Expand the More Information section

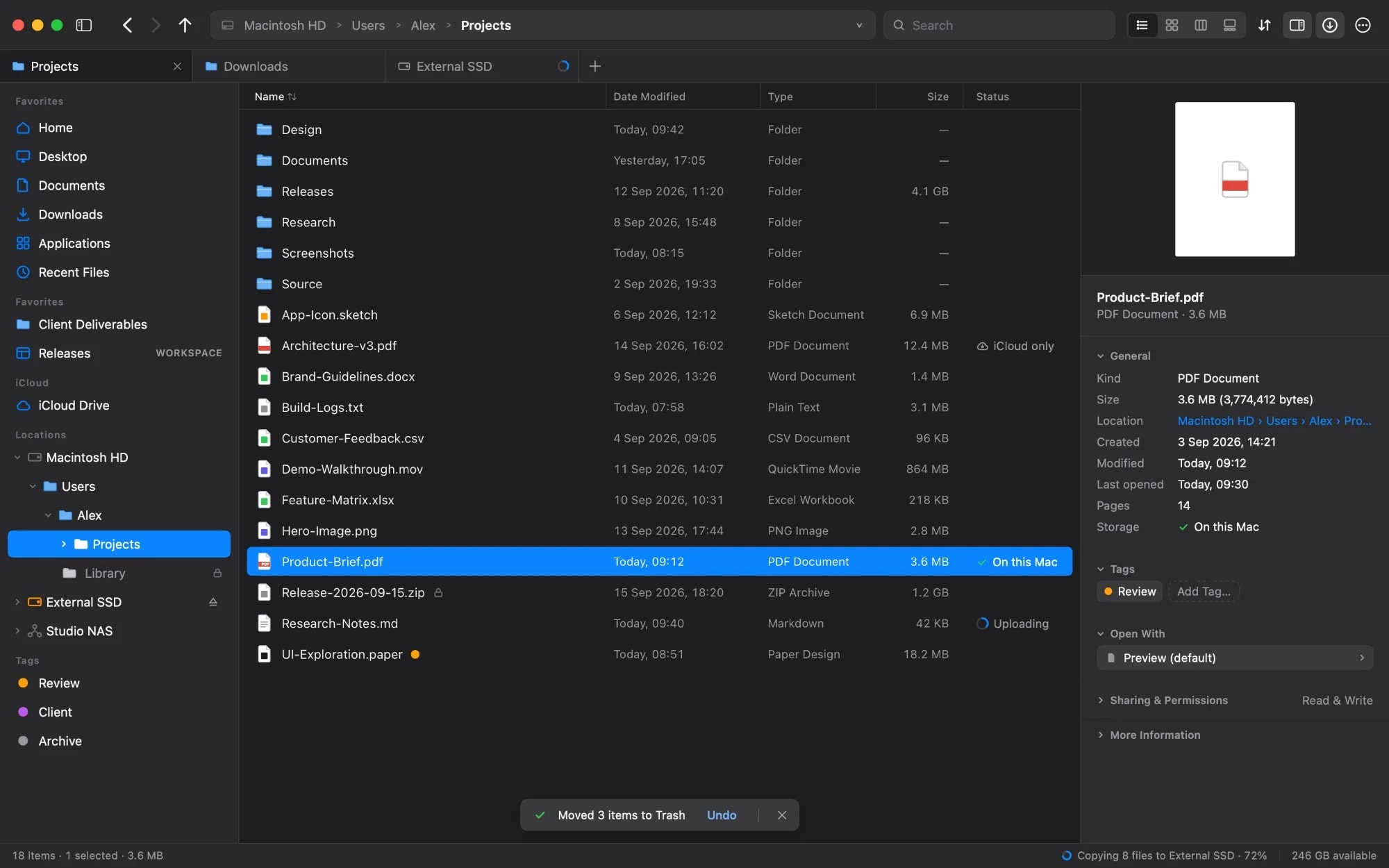point(1101,735)
